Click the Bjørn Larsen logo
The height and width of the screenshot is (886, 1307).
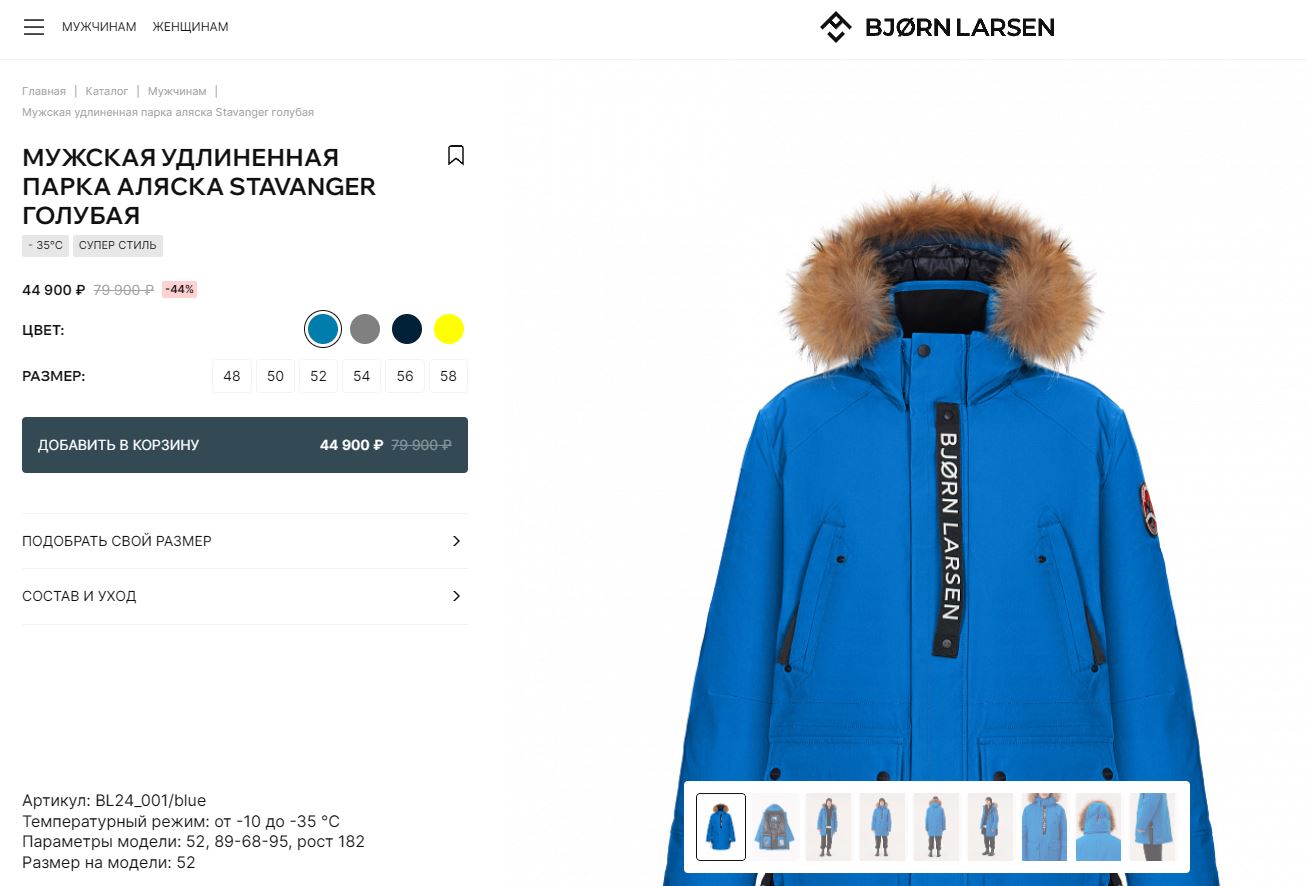coord(937,27)
